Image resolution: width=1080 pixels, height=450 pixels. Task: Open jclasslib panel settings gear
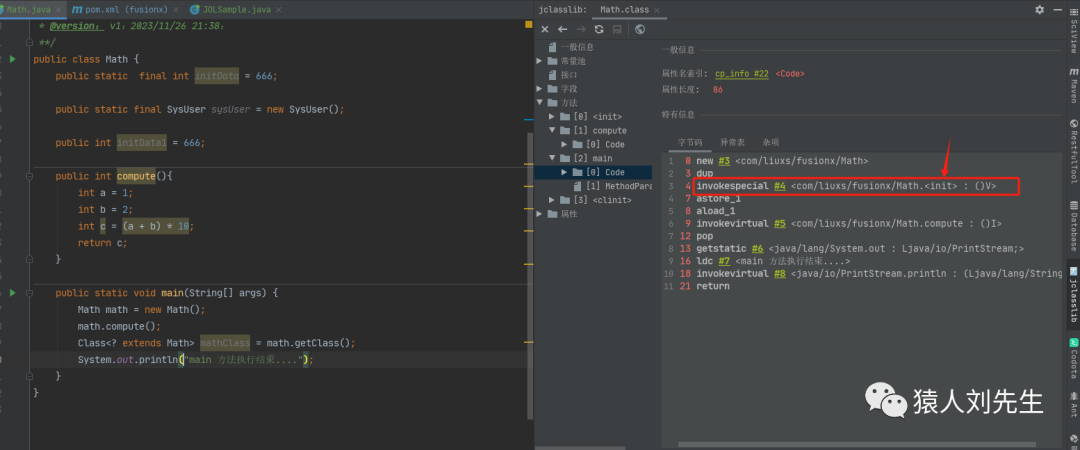[x=1039, y=10]
